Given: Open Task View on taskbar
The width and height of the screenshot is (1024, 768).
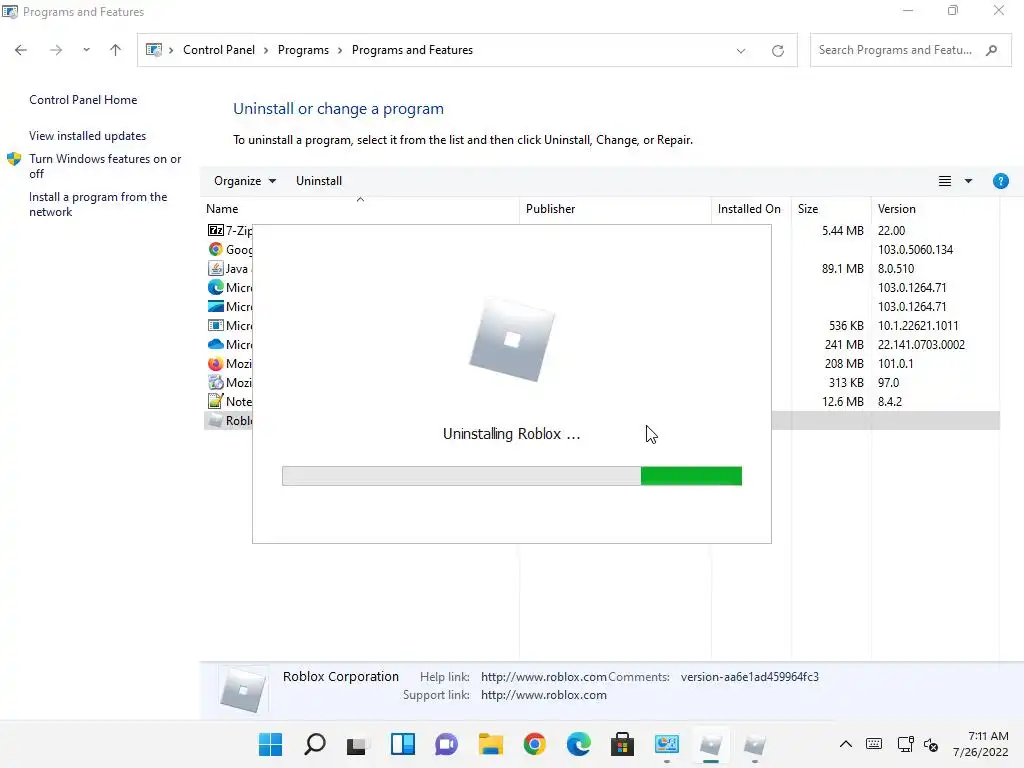Looking at the screenshot, I should tap(358, 744).
